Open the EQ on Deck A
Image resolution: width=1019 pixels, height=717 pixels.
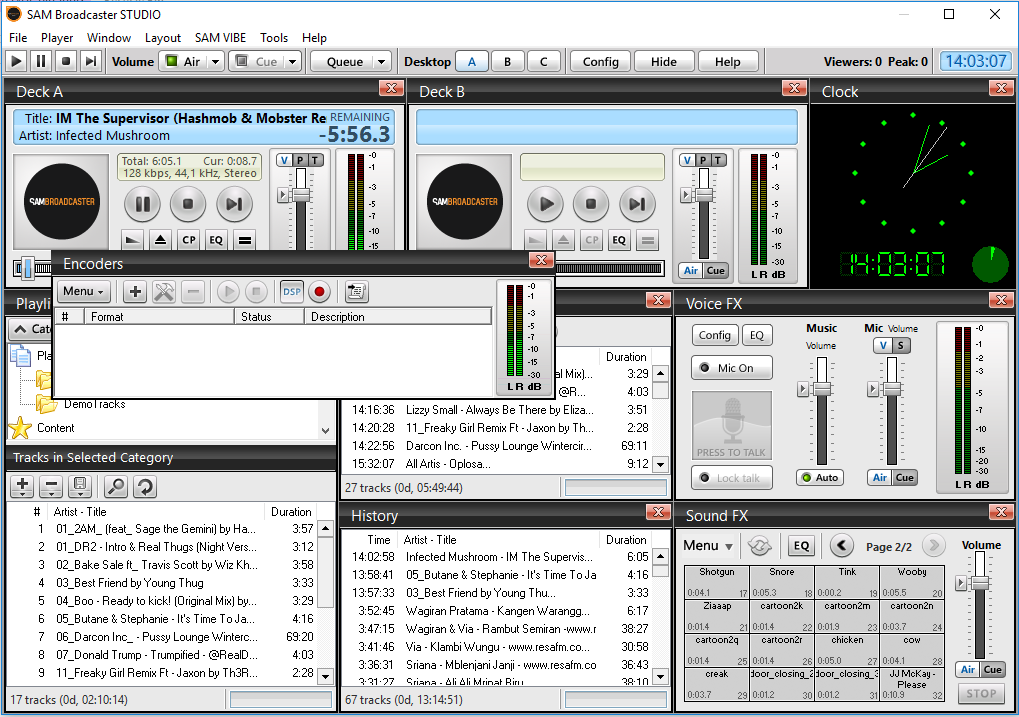(x=216, y=240)
